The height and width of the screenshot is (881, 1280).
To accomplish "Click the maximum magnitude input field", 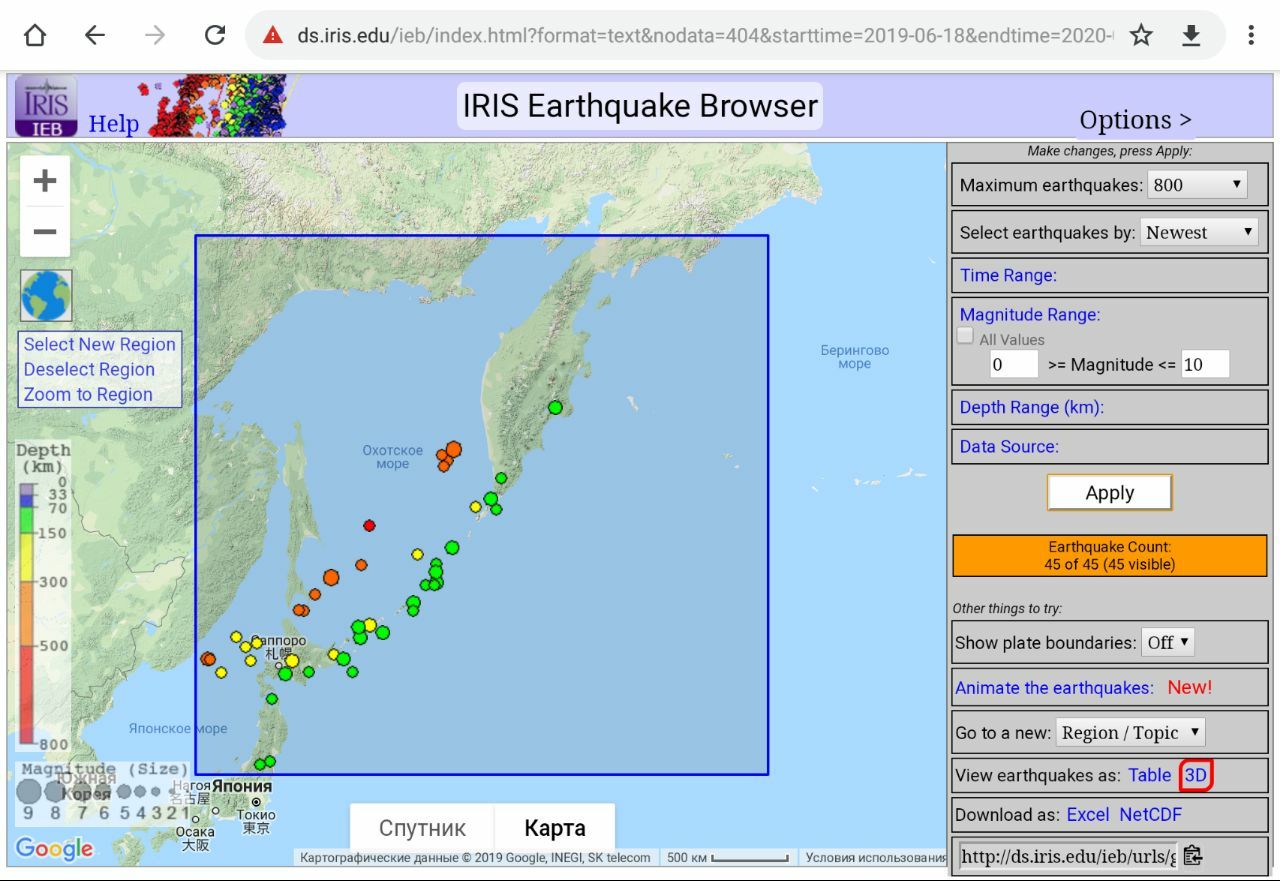I will (x=1205, y=365).
